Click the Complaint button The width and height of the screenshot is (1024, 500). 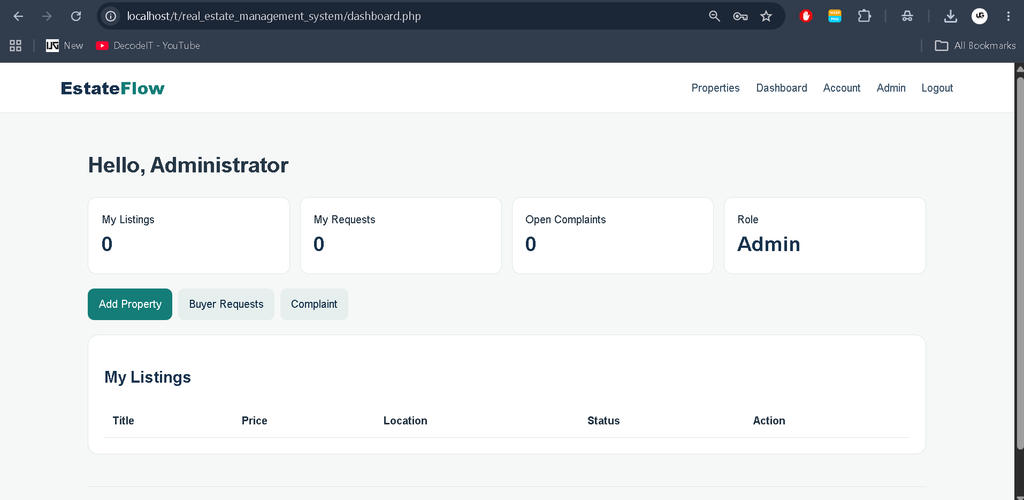click(x=314, y=304)
